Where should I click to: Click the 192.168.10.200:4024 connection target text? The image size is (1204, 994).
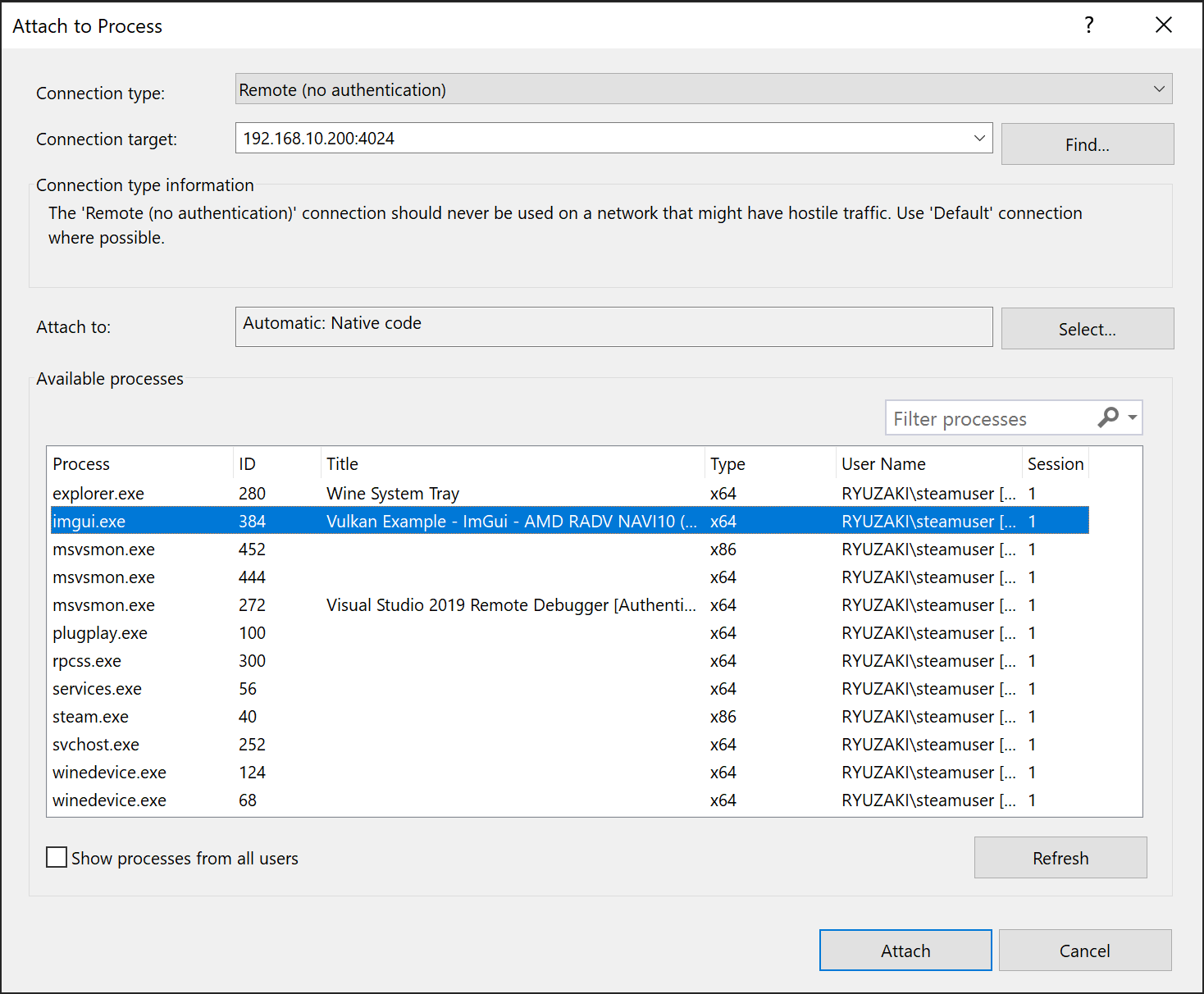pyautogui.click(x=319, y=138)
